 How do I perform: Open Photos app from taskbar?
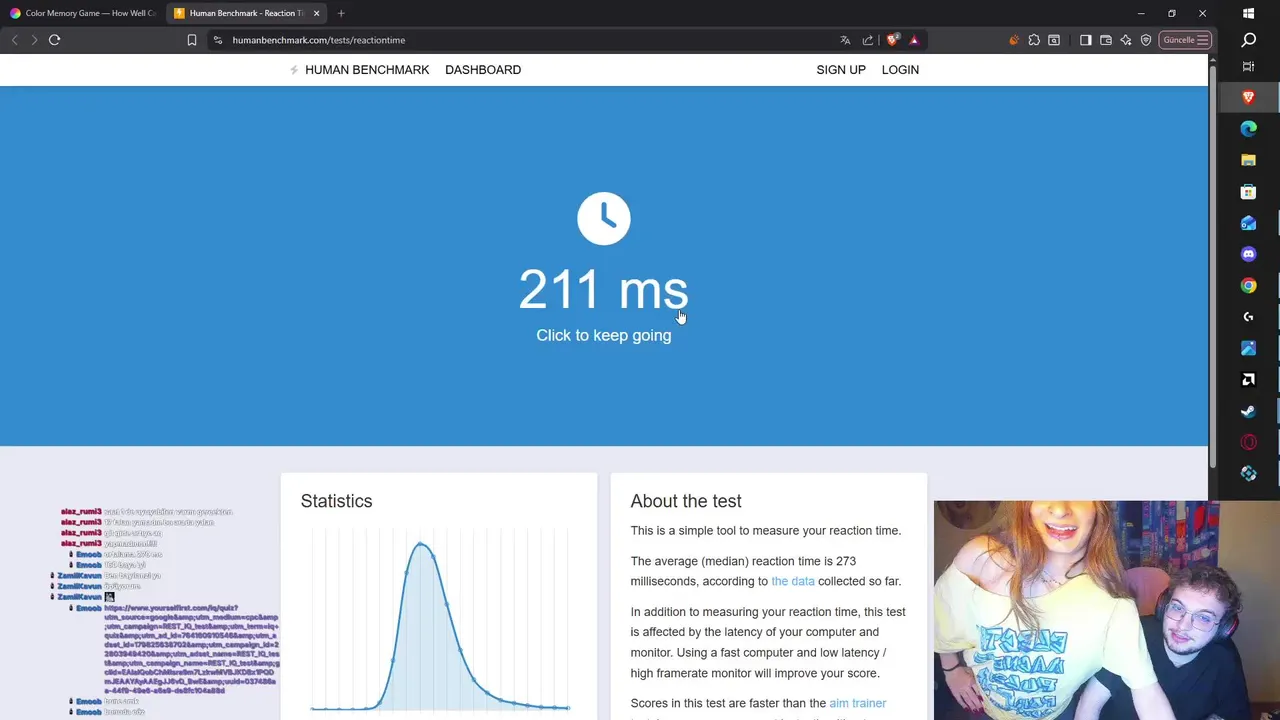click(1248, 348)
